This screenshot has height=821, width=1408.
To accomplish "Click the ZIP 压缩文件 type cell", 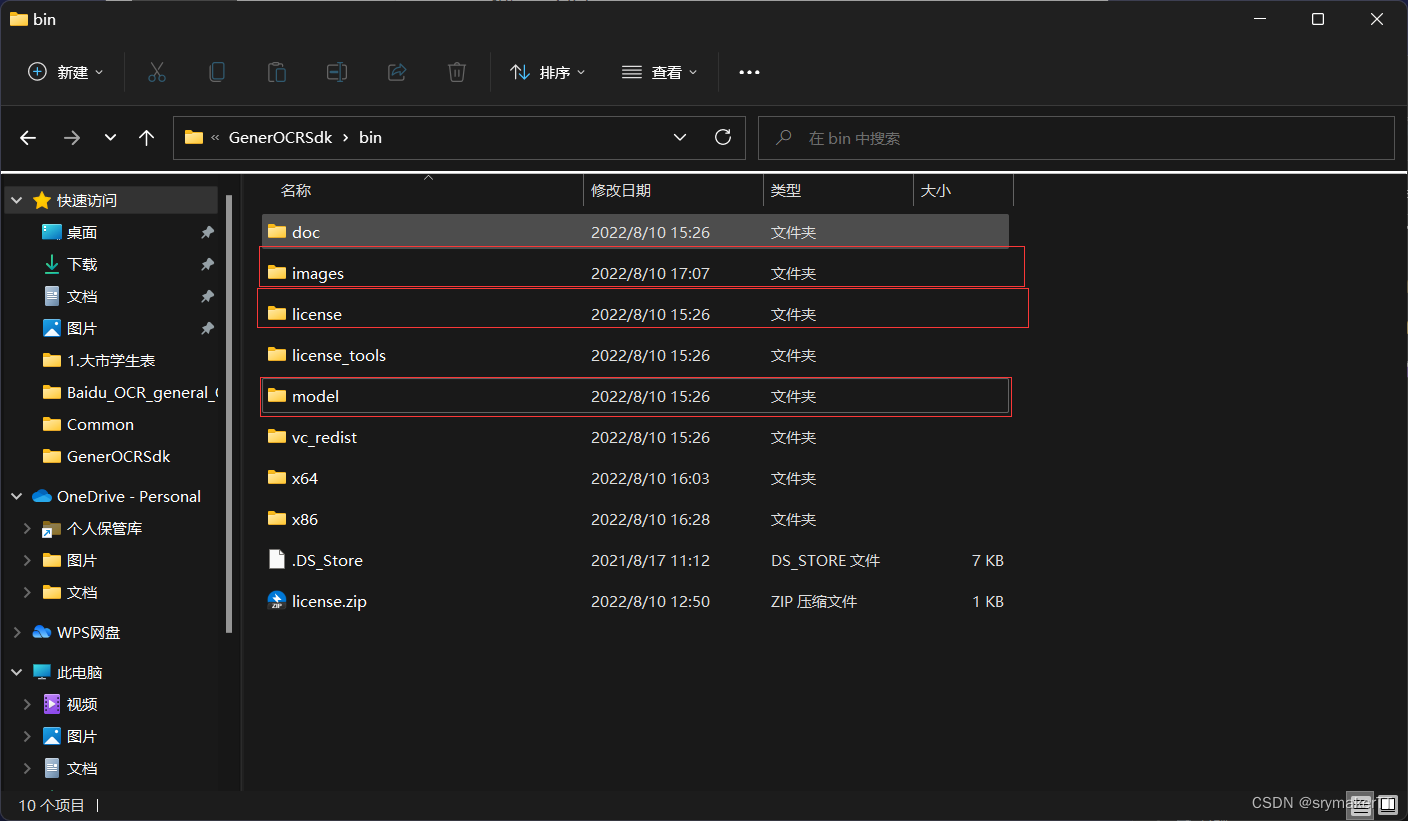I will point(814,602).
